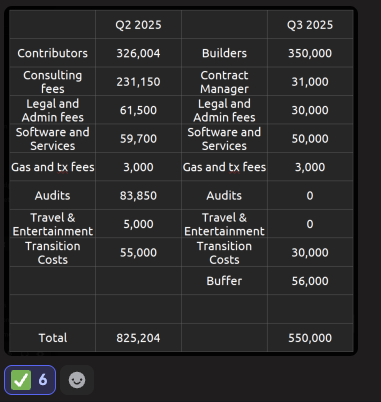Select the Q2 2025 header cell
The width and height of the screenshot is (381, 402).
point(138,25)
